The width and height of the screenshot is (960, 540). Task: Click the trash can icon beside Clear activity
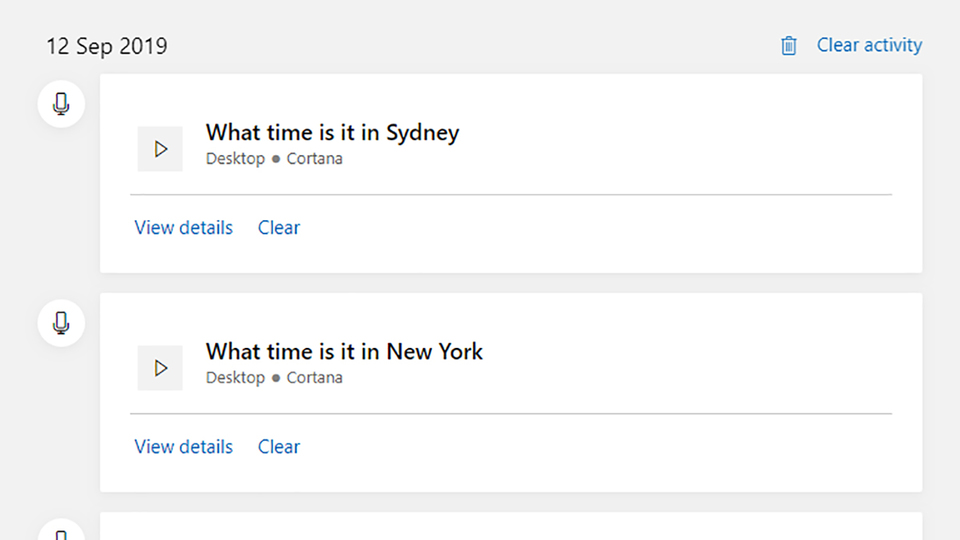click(789, 45)
